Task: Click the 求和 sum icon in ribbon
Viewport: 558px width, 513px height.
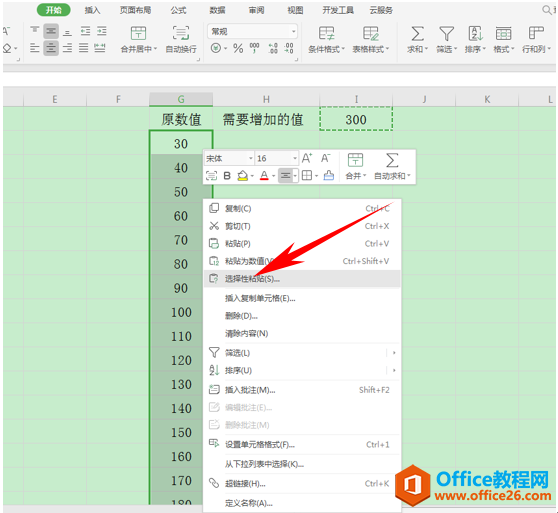Action: tap(417, 34)
